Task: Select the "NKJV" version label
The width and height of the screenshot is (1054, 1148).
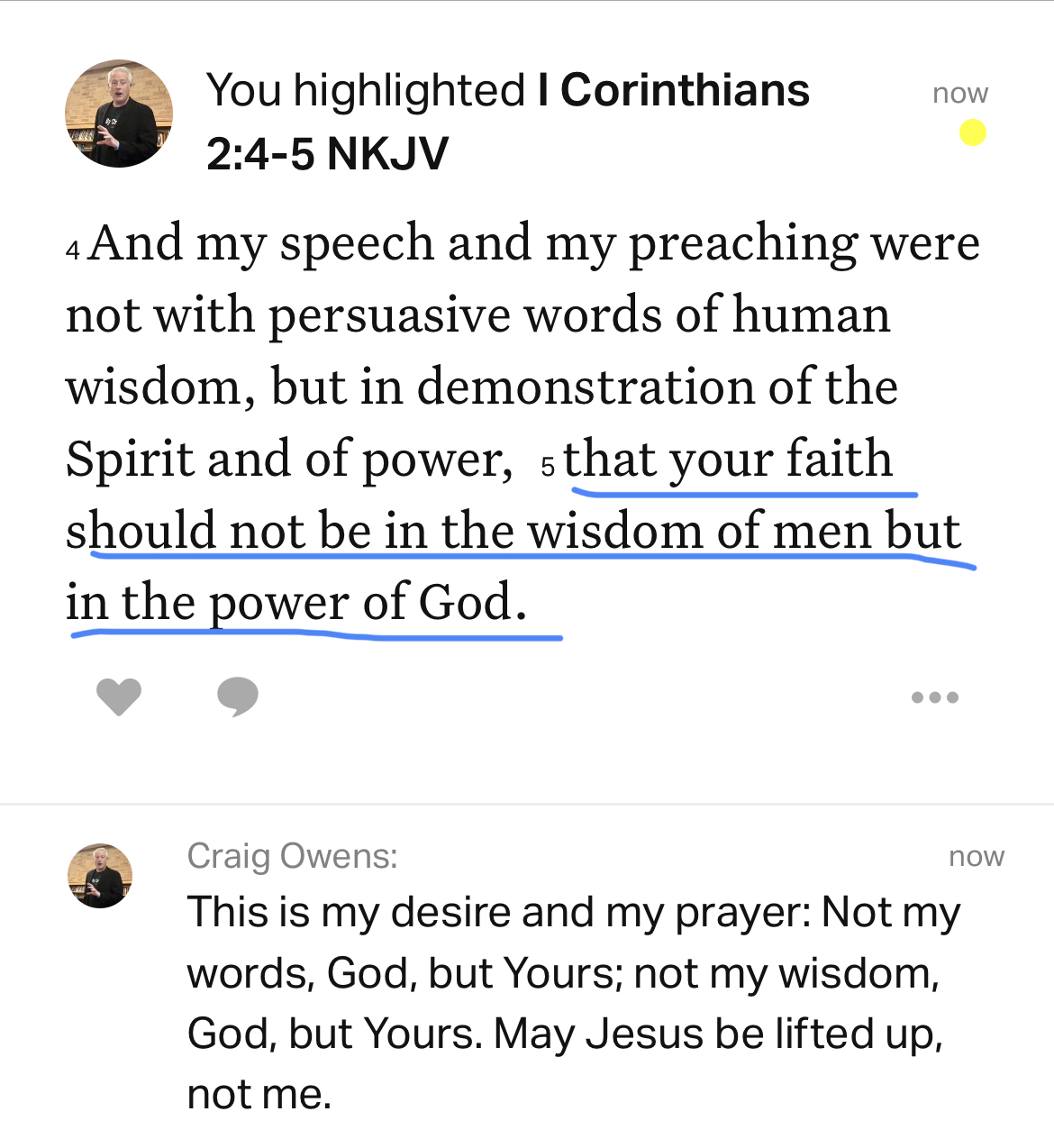Action: click(x=387, y=153)
